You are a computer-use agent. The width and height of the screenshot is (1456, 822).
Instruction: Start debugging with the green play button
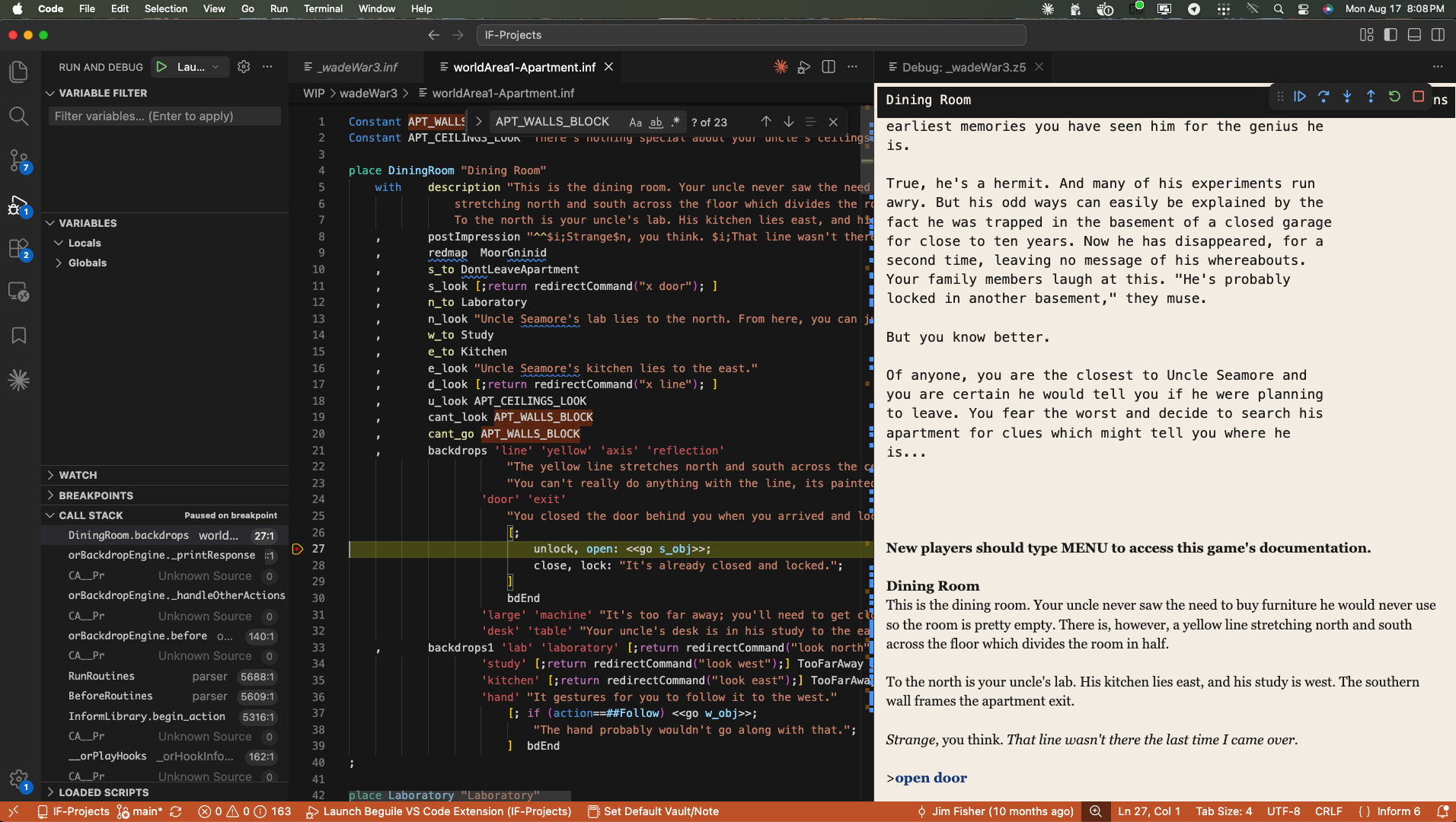pyautogui.click(x=161, y=67)
